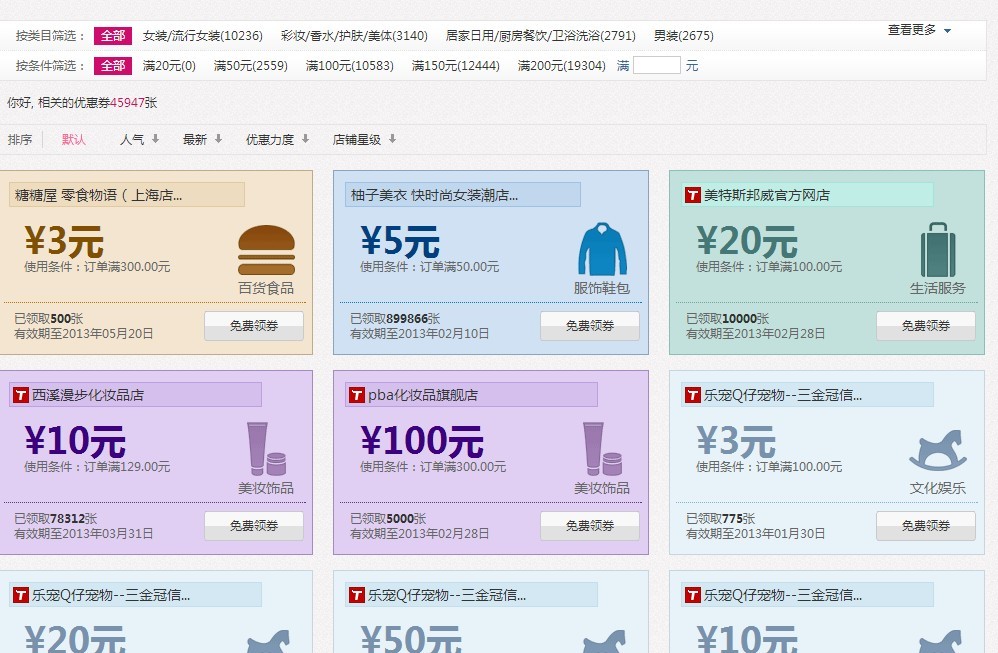
Task: Click the custom 满 amount input box
Action: tap(657, 65)
